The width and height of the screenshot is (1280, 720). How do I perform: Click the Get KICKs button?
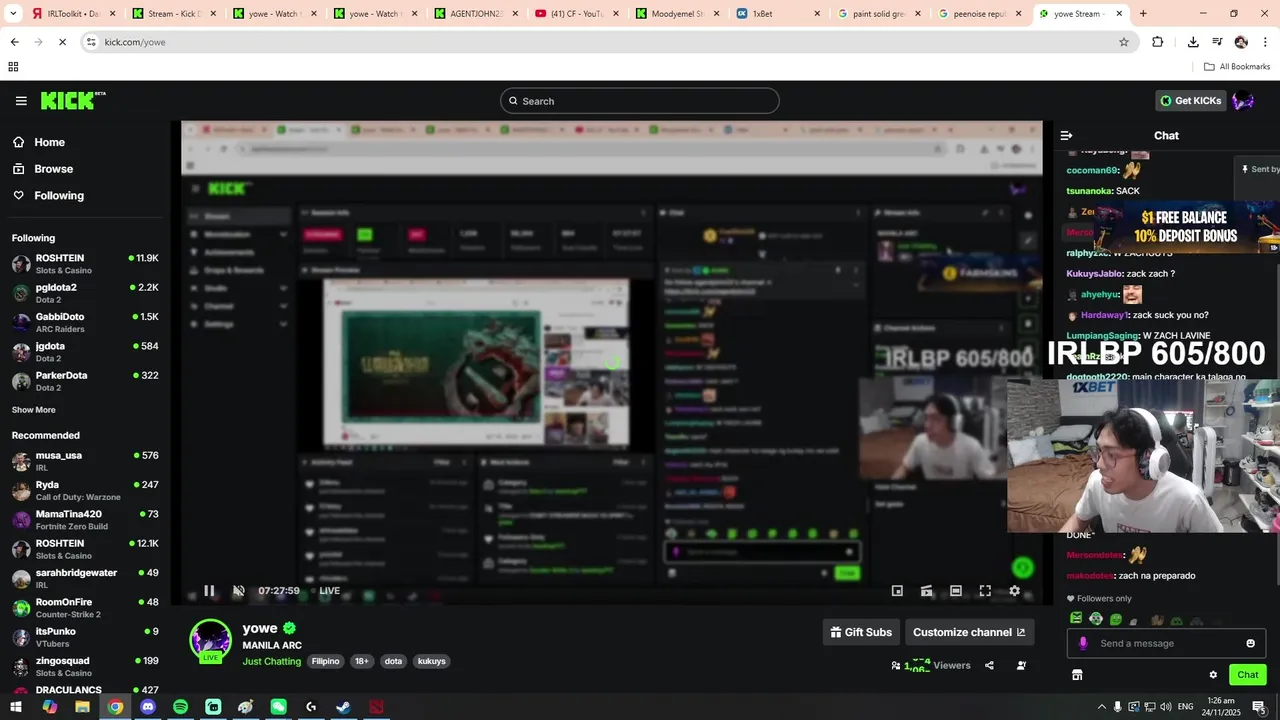click(x=1190, y=101)
